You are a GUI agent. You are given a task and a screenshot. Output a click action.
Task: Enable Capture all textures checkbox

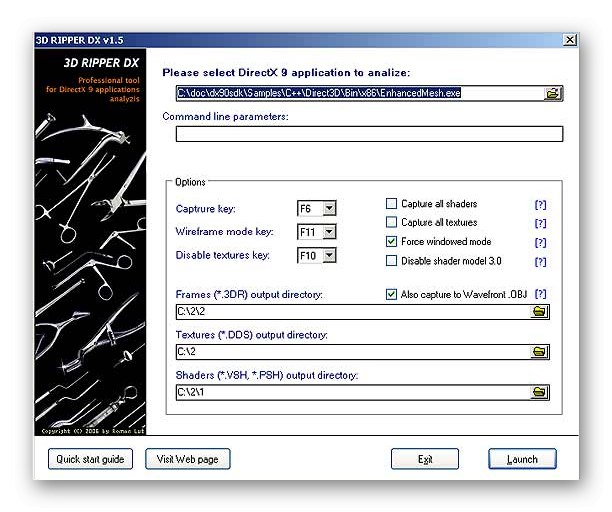[391, 222]
